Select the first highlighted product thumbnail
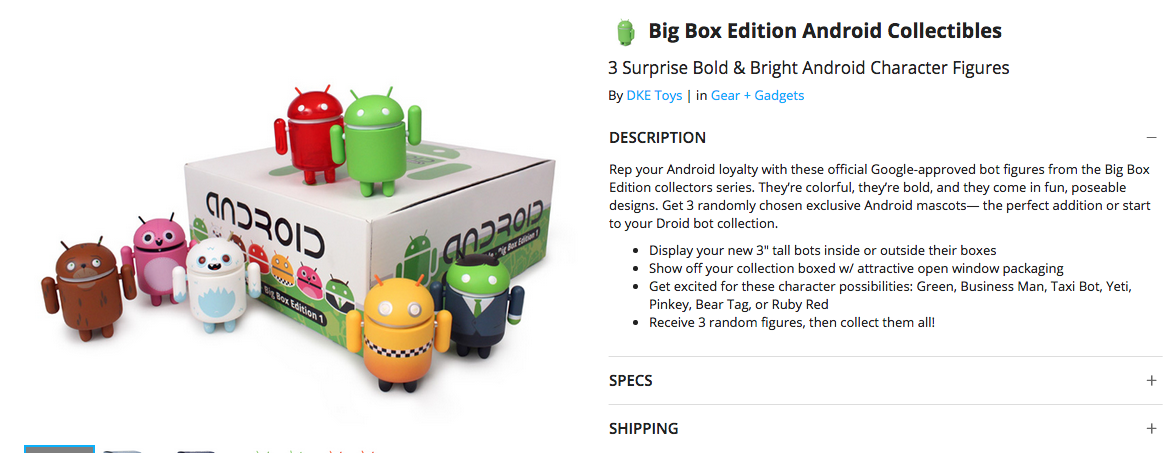 (x=59, y=448)
